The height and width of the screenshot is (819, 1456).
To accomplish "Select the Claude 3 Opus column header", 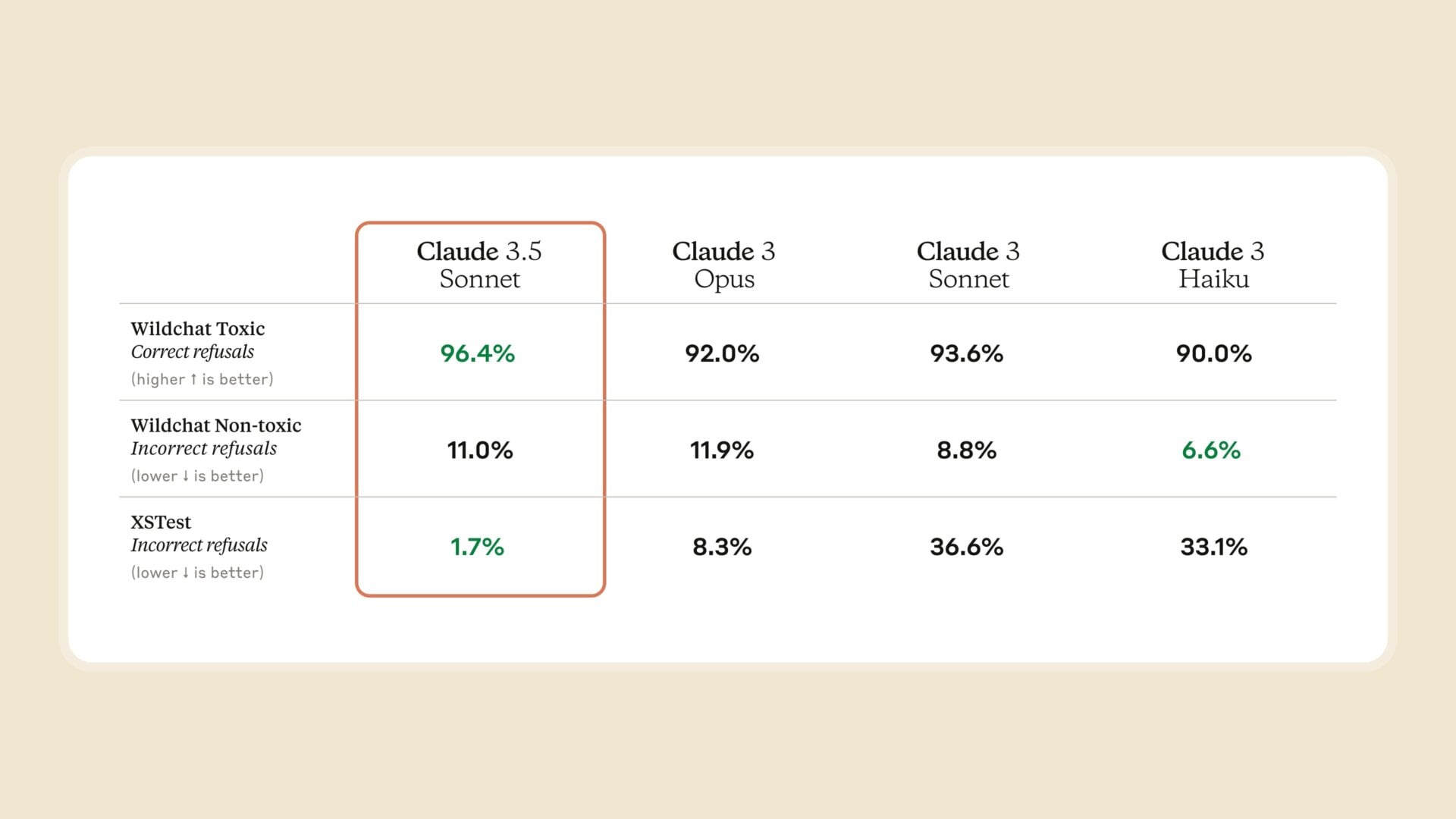I will click(x=723, y=265).
